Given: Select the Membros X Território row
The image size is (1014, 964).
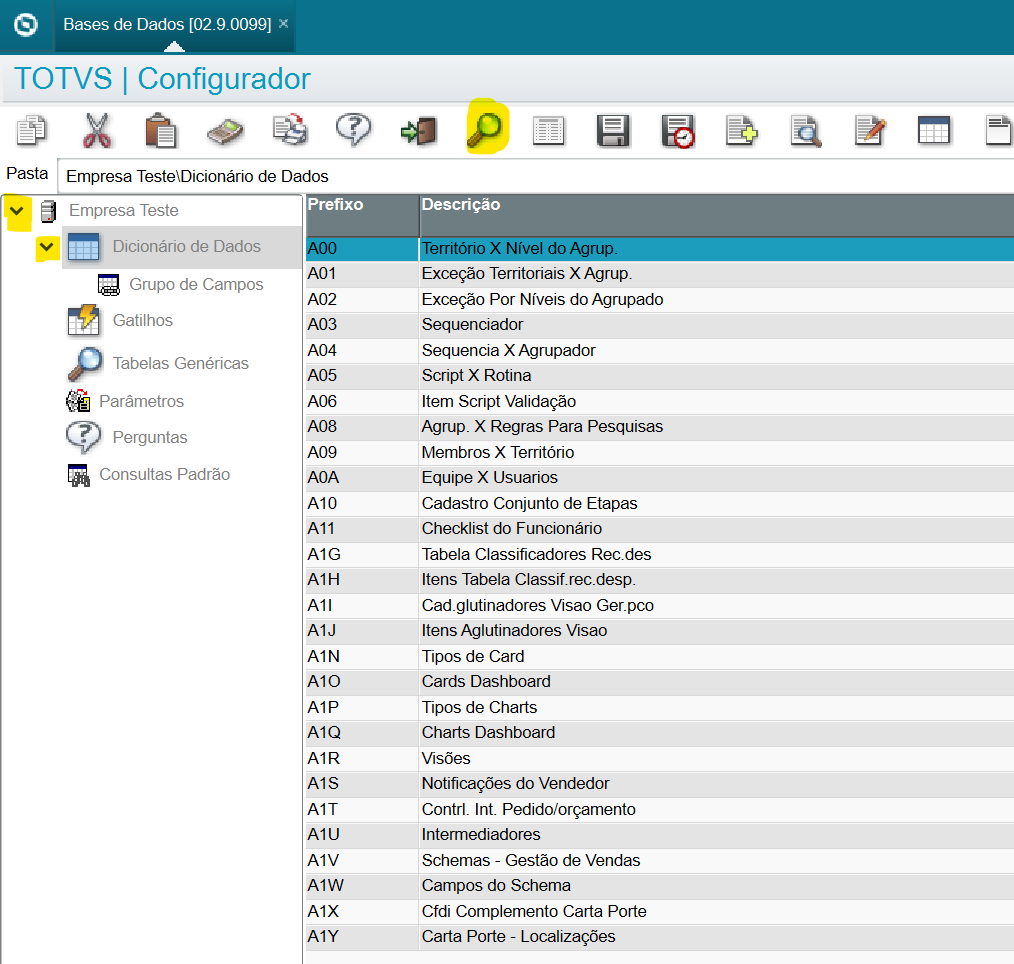Looking at the screenshot, I should coord(660,453).
